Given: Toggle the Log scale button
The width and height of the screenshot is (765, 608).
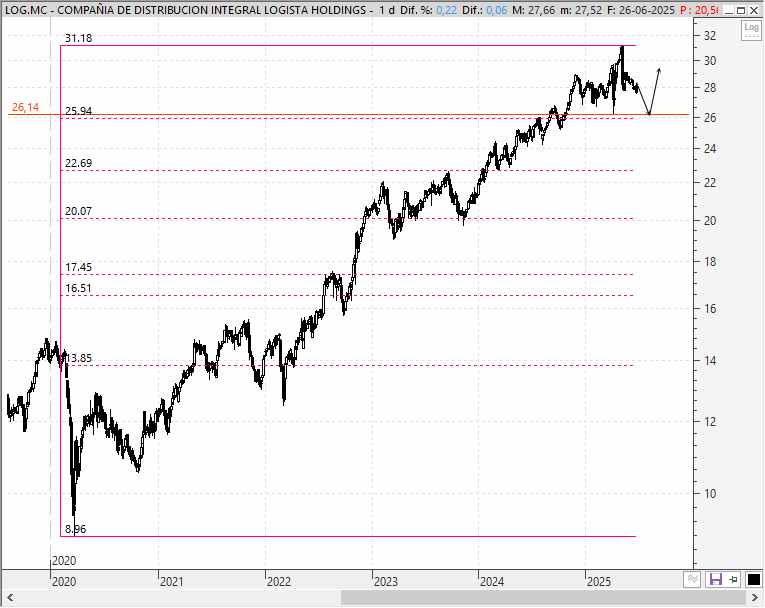Looking at the screenshot, I should [x=751, y=30].
